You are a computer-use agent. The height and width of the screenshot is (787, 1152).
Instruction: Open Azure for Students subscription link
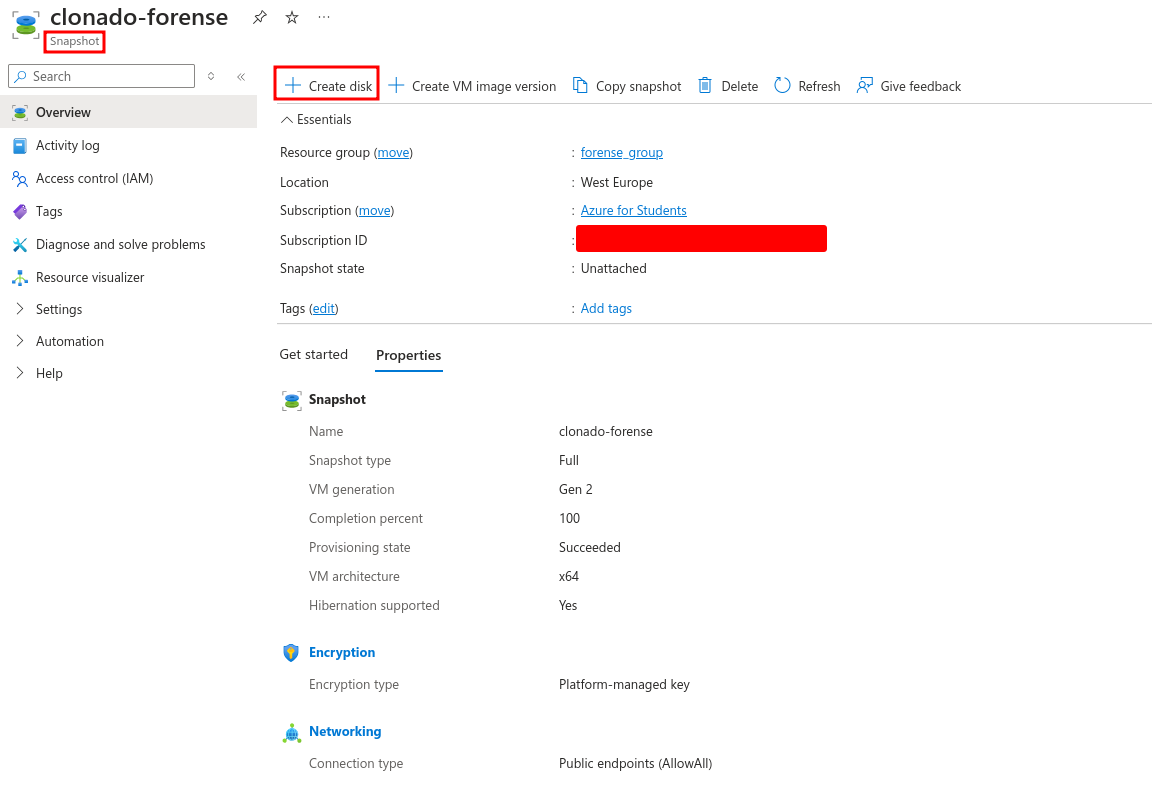pos(633,211)
